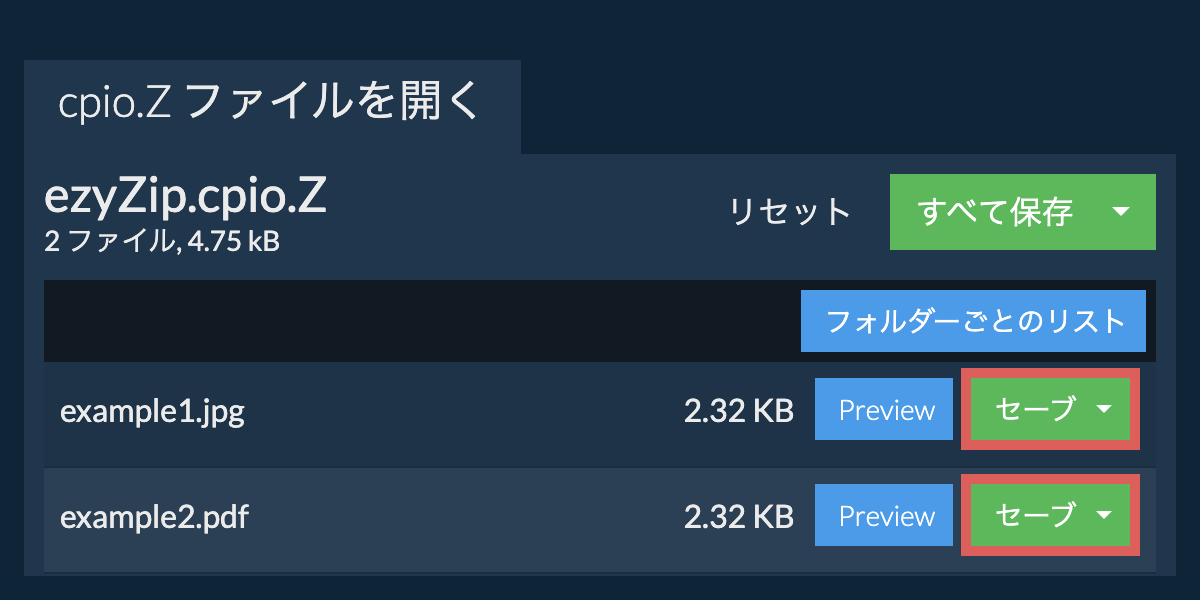1200x600 pixels.
Task: Open the cpio.Z ファイルを開く tab
Action: [x=271, y=105]
